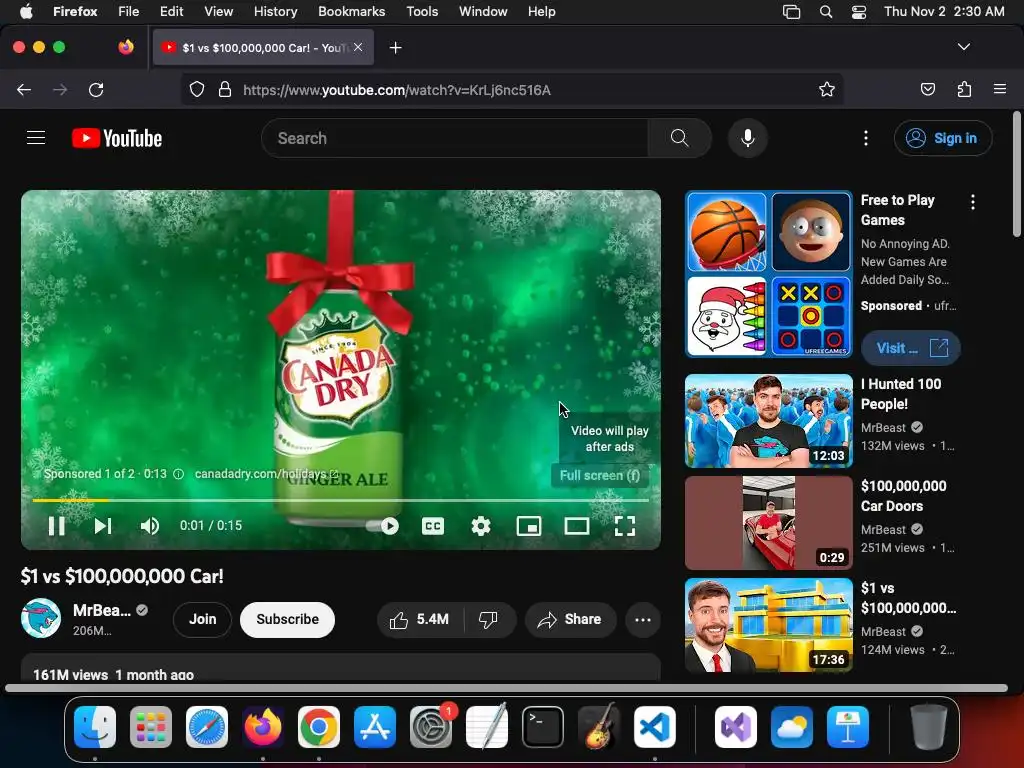Open Visual Studio Code from the dock
The image size is (1024, 768).
pos(655,727)
